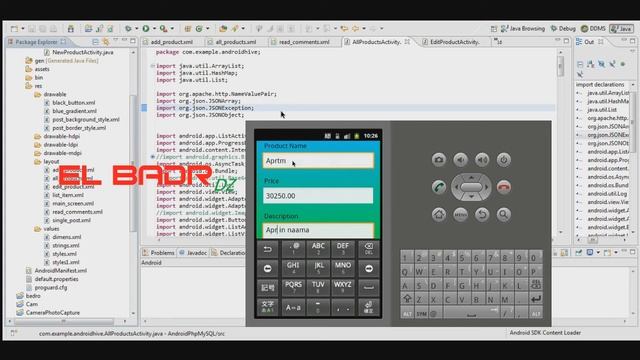The image size is (640, 360).
Task: Click the Price field showing 30250.00
Action: pos(318,196)
